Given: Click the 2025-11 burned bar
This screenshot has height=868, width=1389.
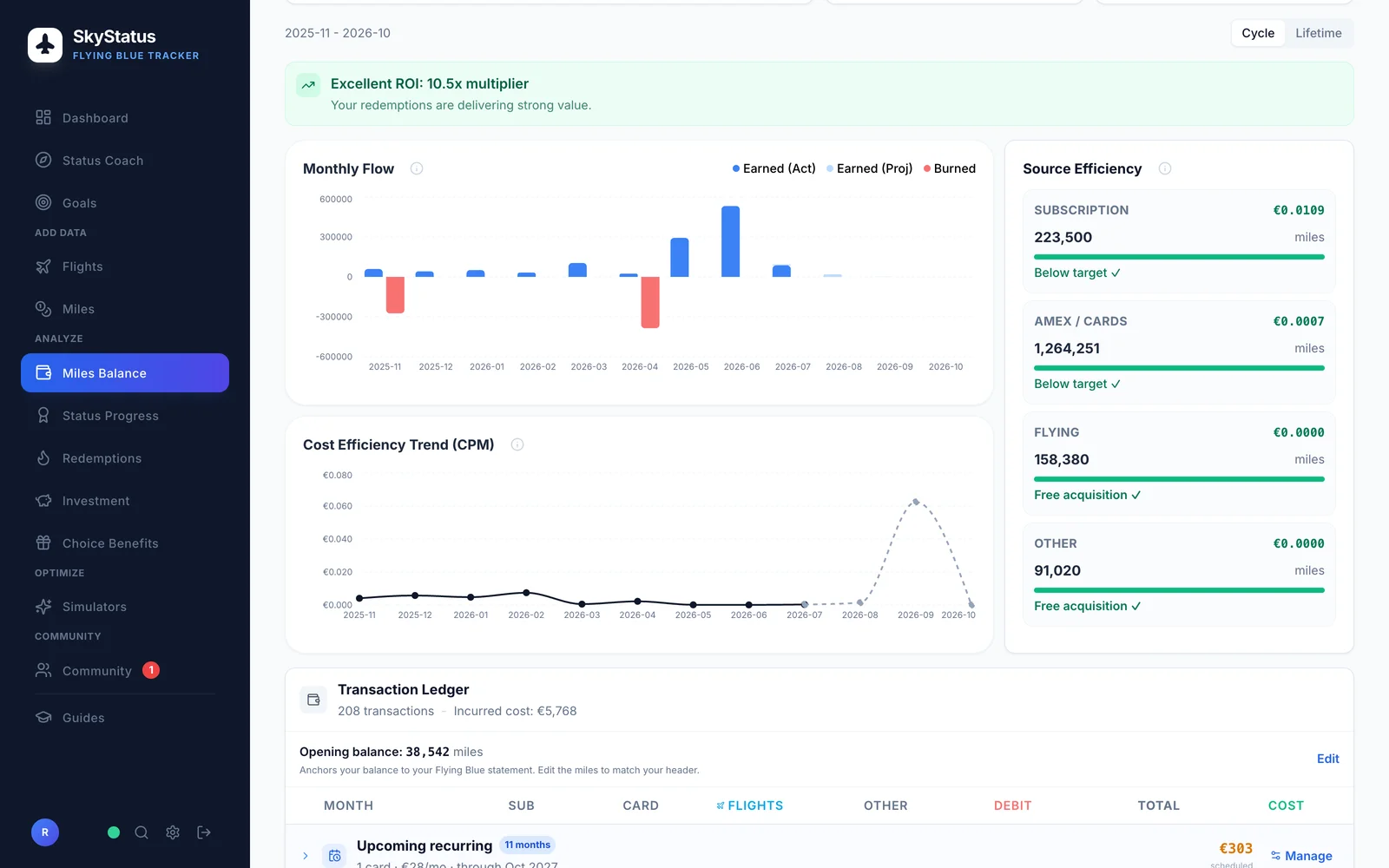Looking at the screenshot, I should pos(395,295).
